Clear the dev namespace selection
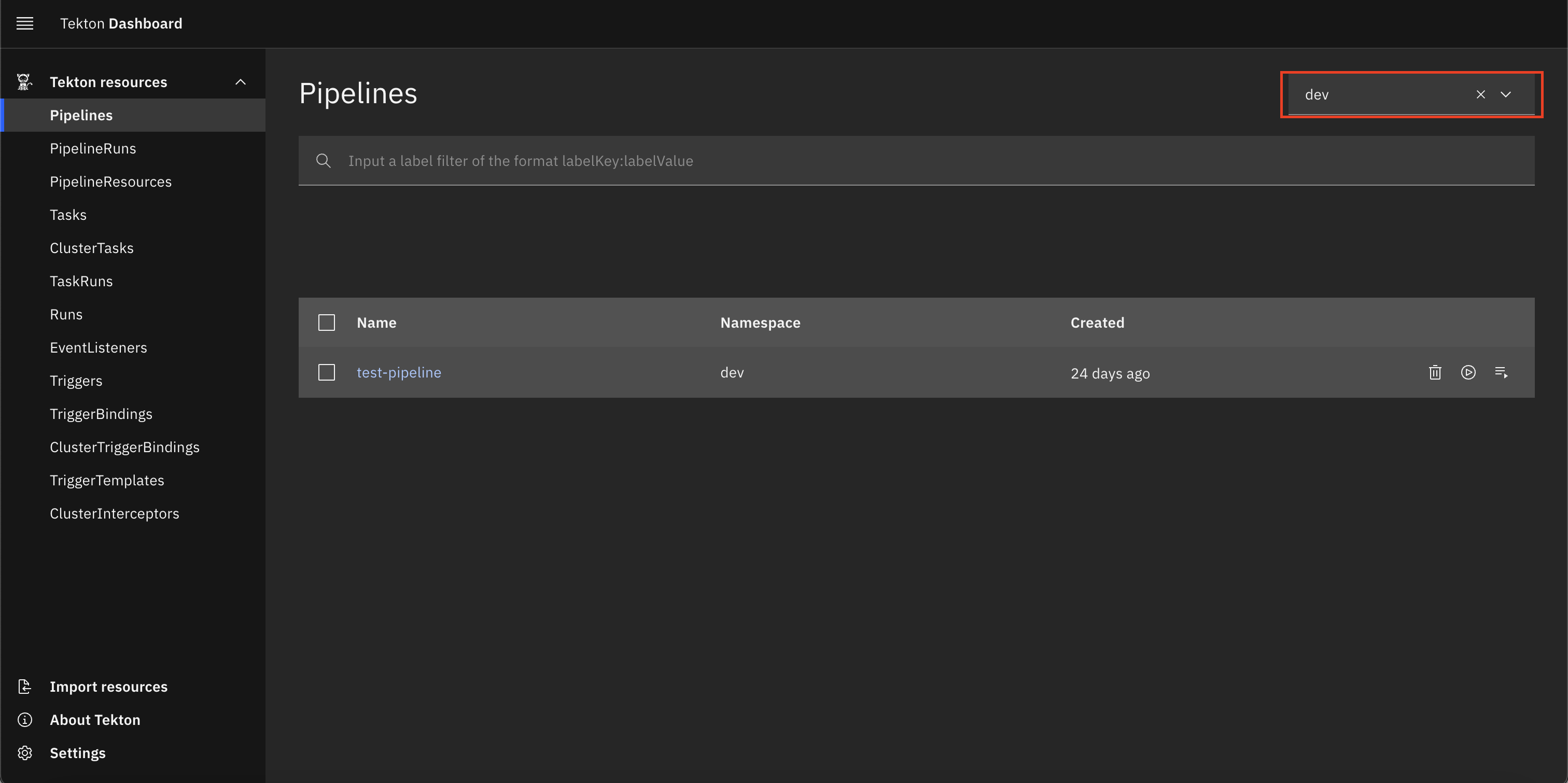1568x783 pixels. point(1480,94)
